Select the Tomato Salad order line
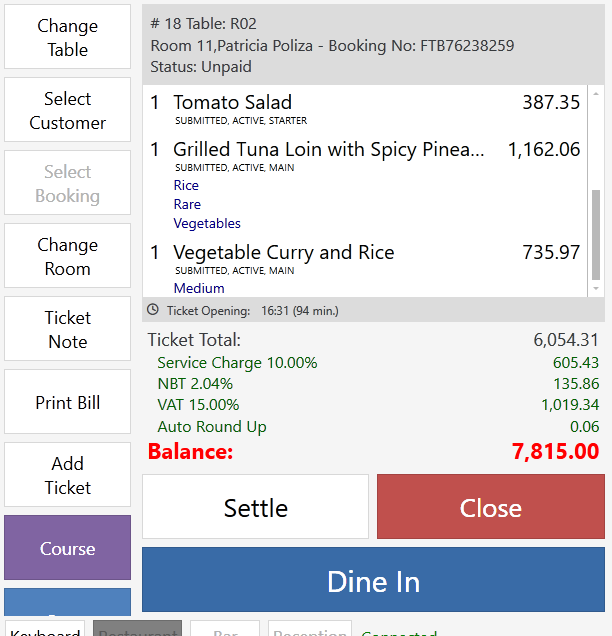612x636 pixels. 365,109
